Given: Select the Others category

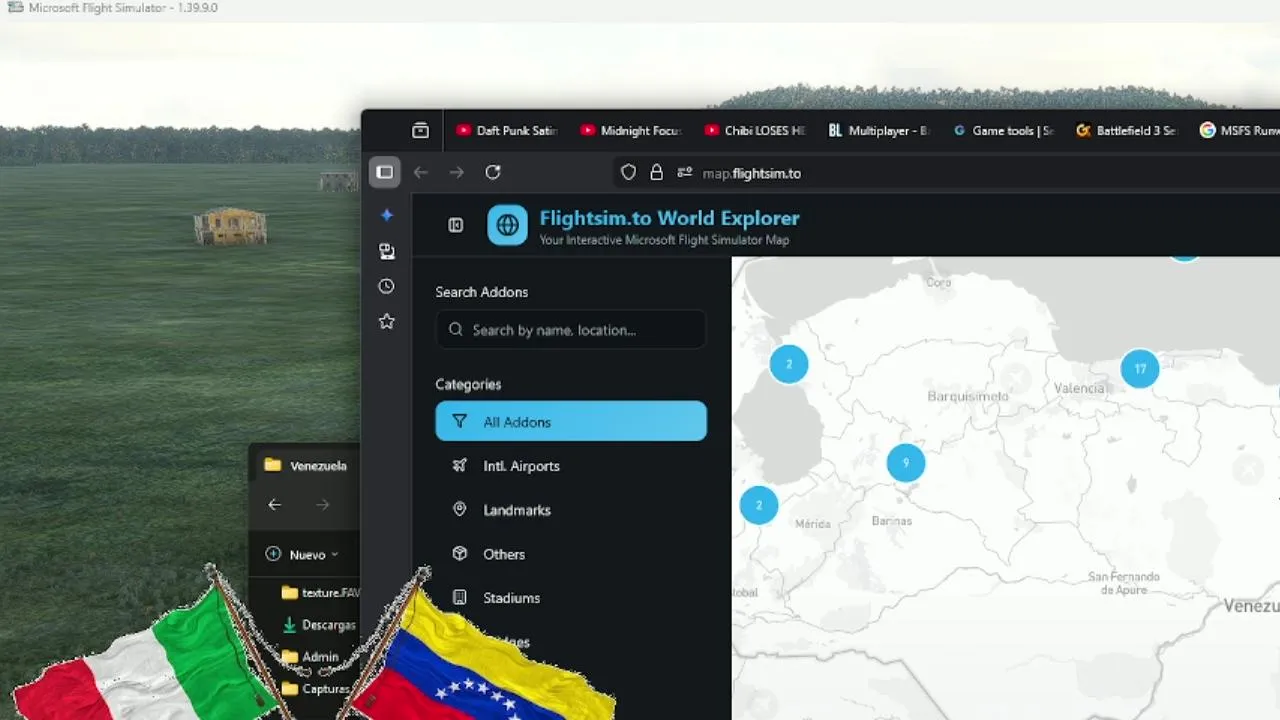Looking at the screenshot, I should pos(571,553).
